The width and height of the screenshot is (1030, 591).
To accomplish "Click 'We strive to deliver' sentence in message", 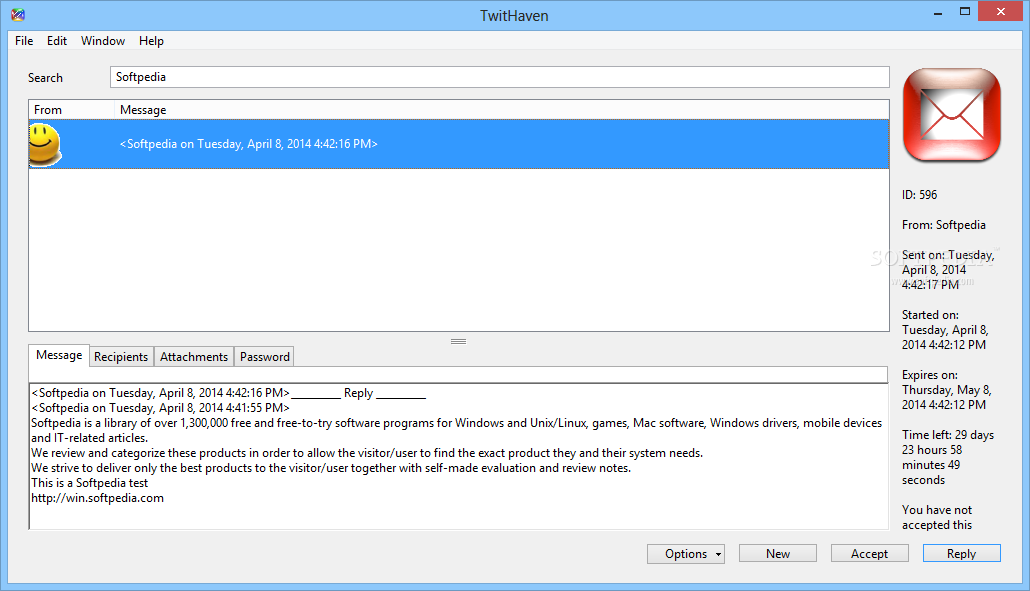I will click(331, 468).
